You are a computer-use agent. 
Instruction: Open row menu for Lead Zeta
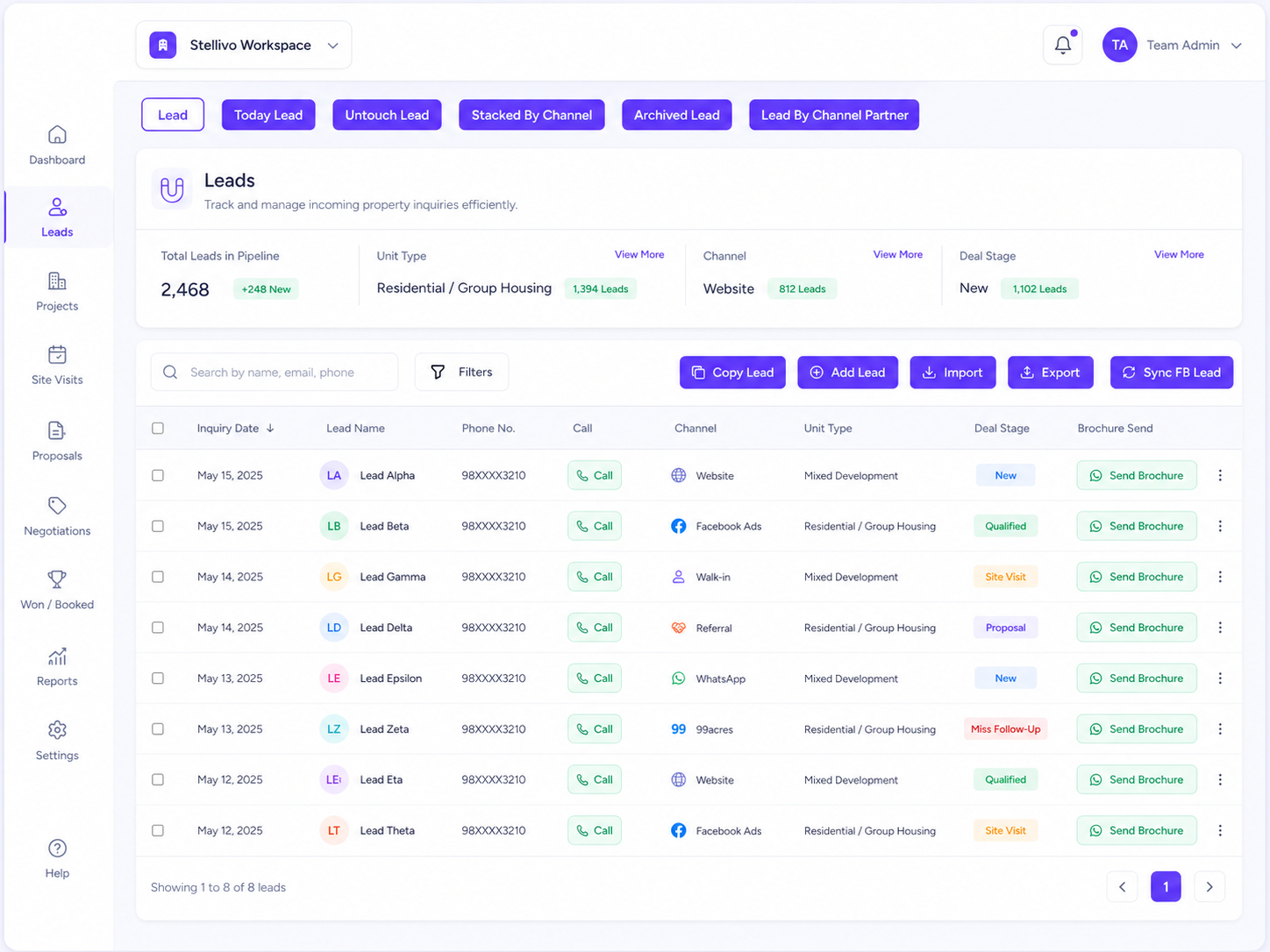(1220, 729)
